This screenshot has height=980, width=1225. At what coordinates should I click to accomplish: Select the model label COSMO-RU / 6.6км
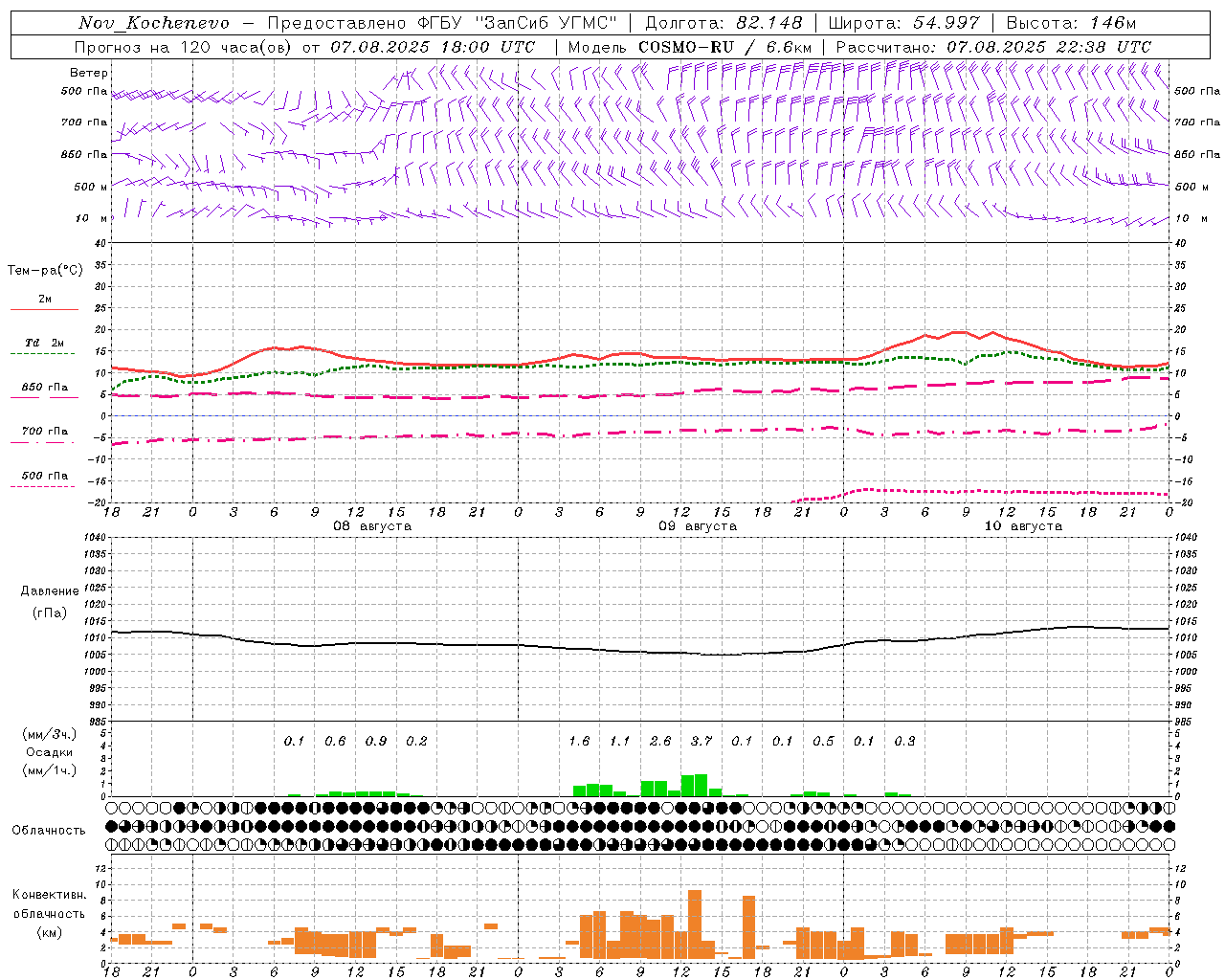coord(725,47)
